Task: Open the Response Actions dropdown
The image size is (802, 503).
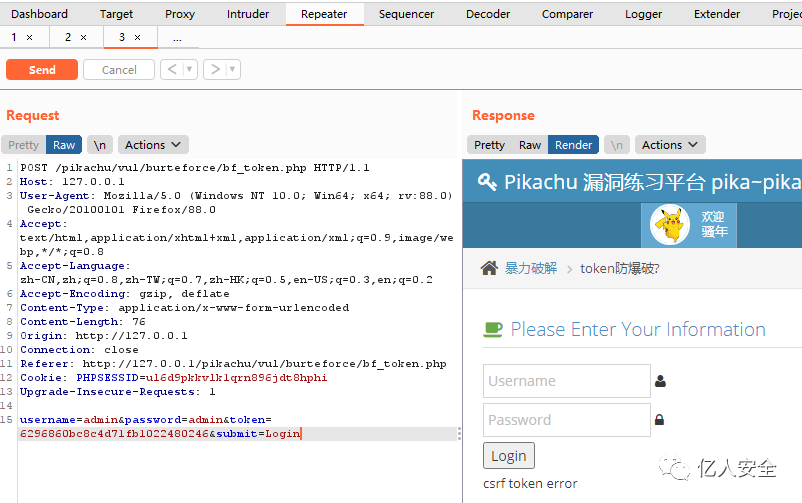Action: (x=670, y=145)
